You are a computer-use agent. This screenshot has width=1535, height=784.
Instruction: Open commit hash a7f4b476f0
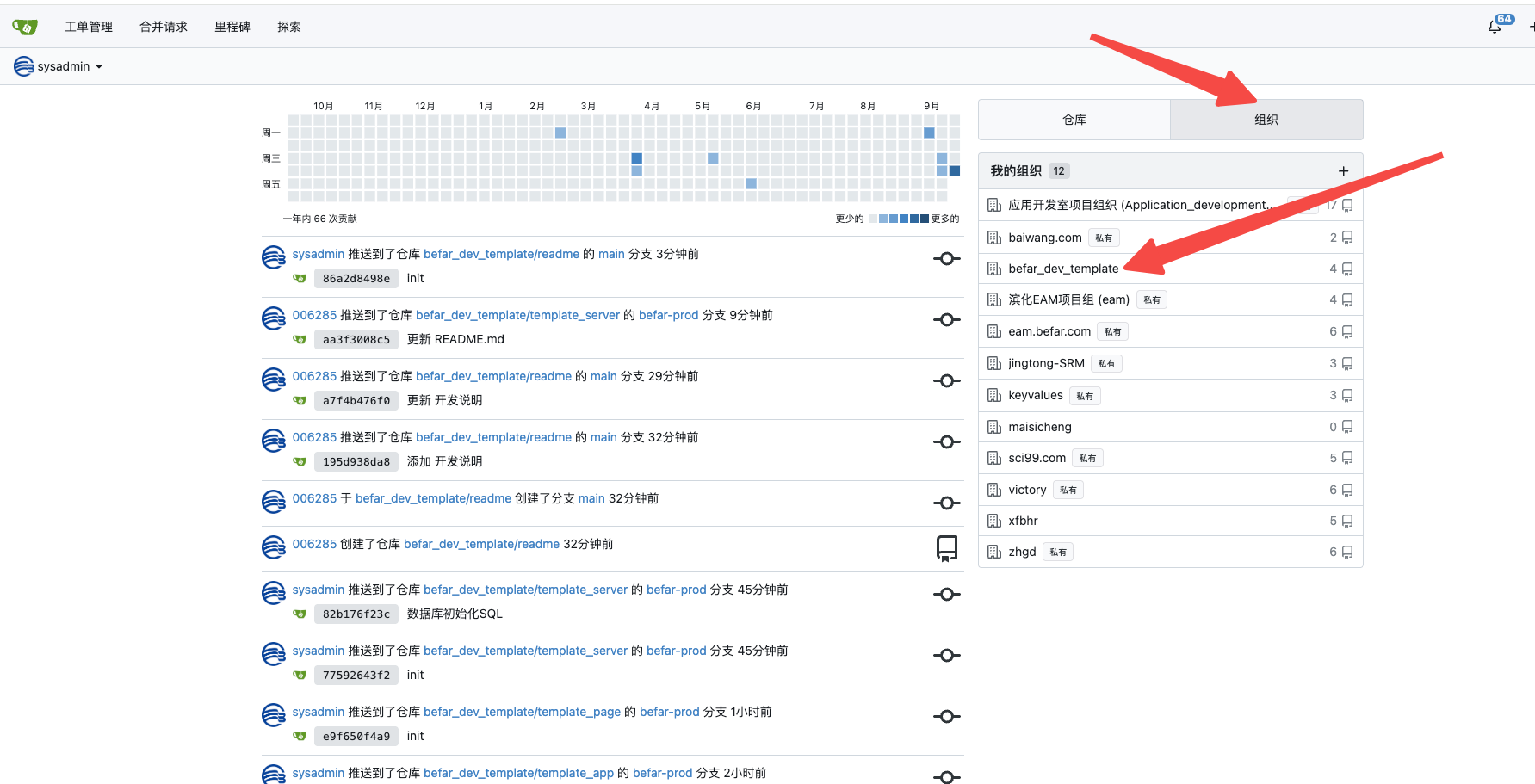click(x=356, y=400)
